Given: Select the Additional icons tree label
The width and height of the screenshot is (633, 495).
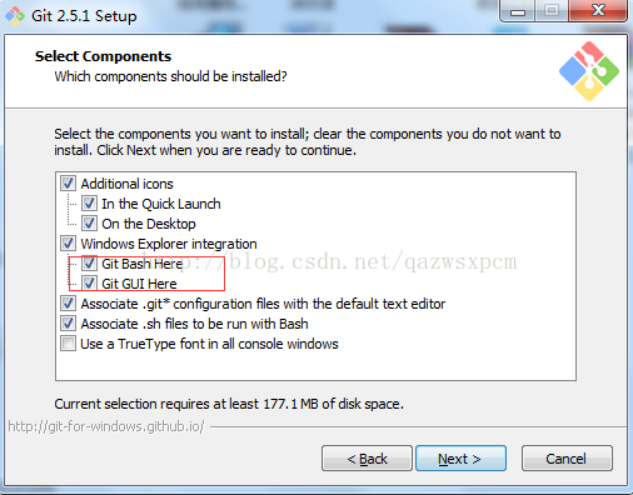Looking at the screenshot, I should point(127,184).
